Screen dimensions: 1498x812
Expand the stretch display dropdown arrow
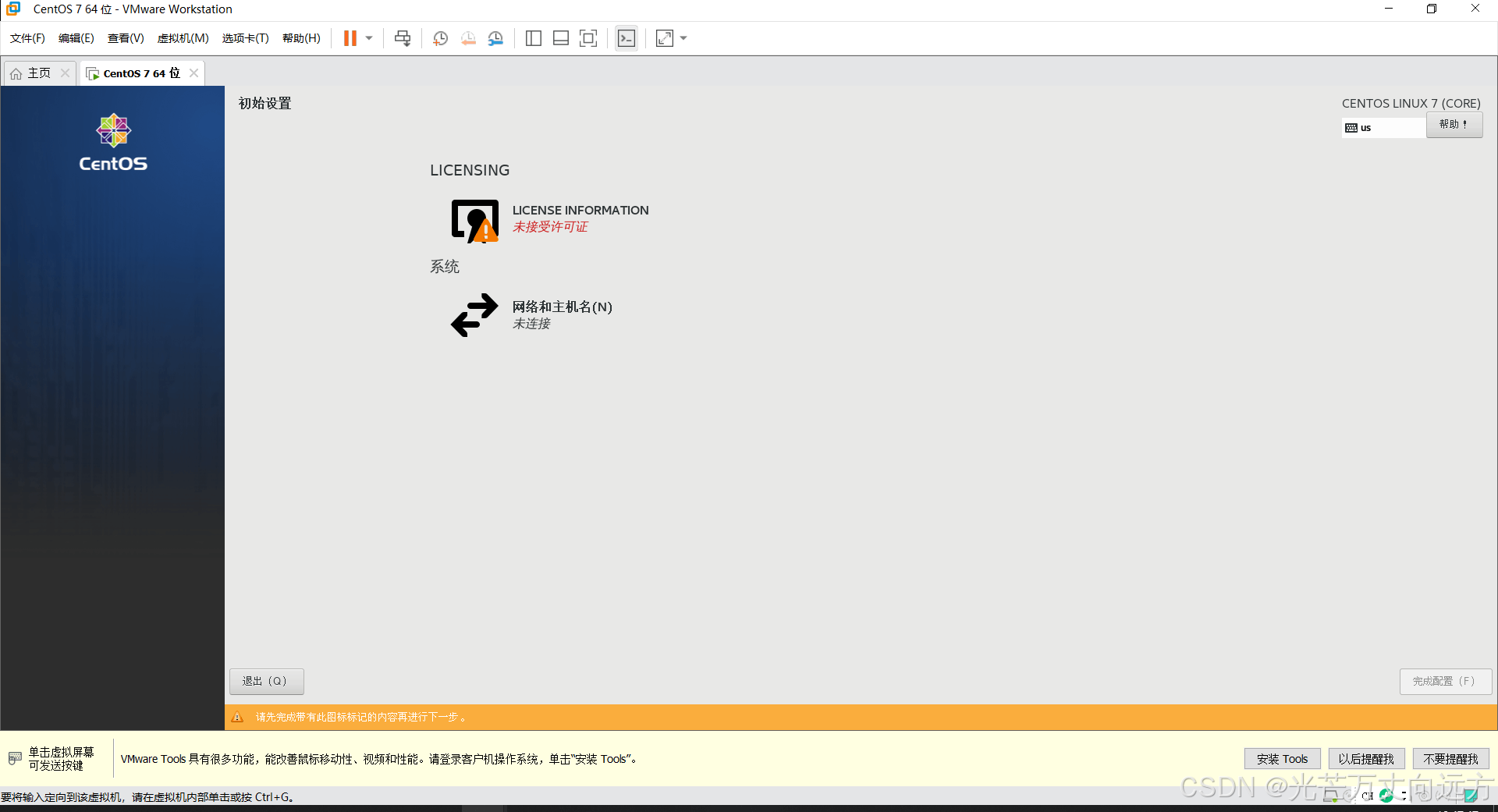coord(683,38)
